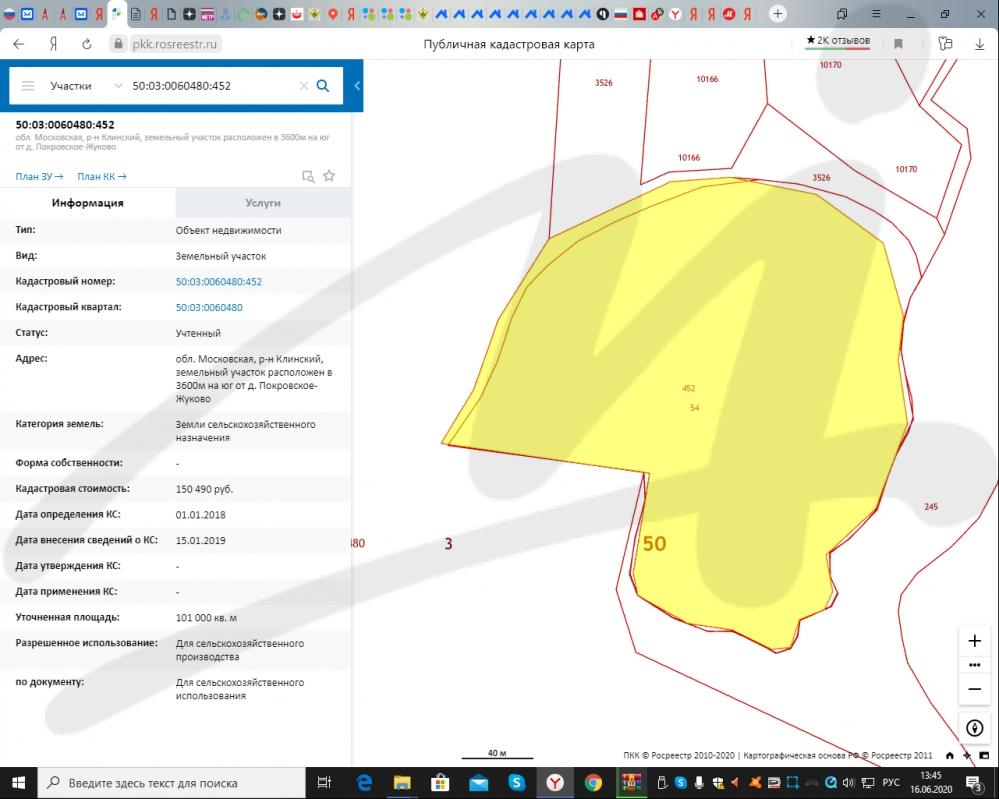Screen dimensions: 999x799
Task: Click the cadastral value 150 490 руб.
Action: [x=205, y=489]
